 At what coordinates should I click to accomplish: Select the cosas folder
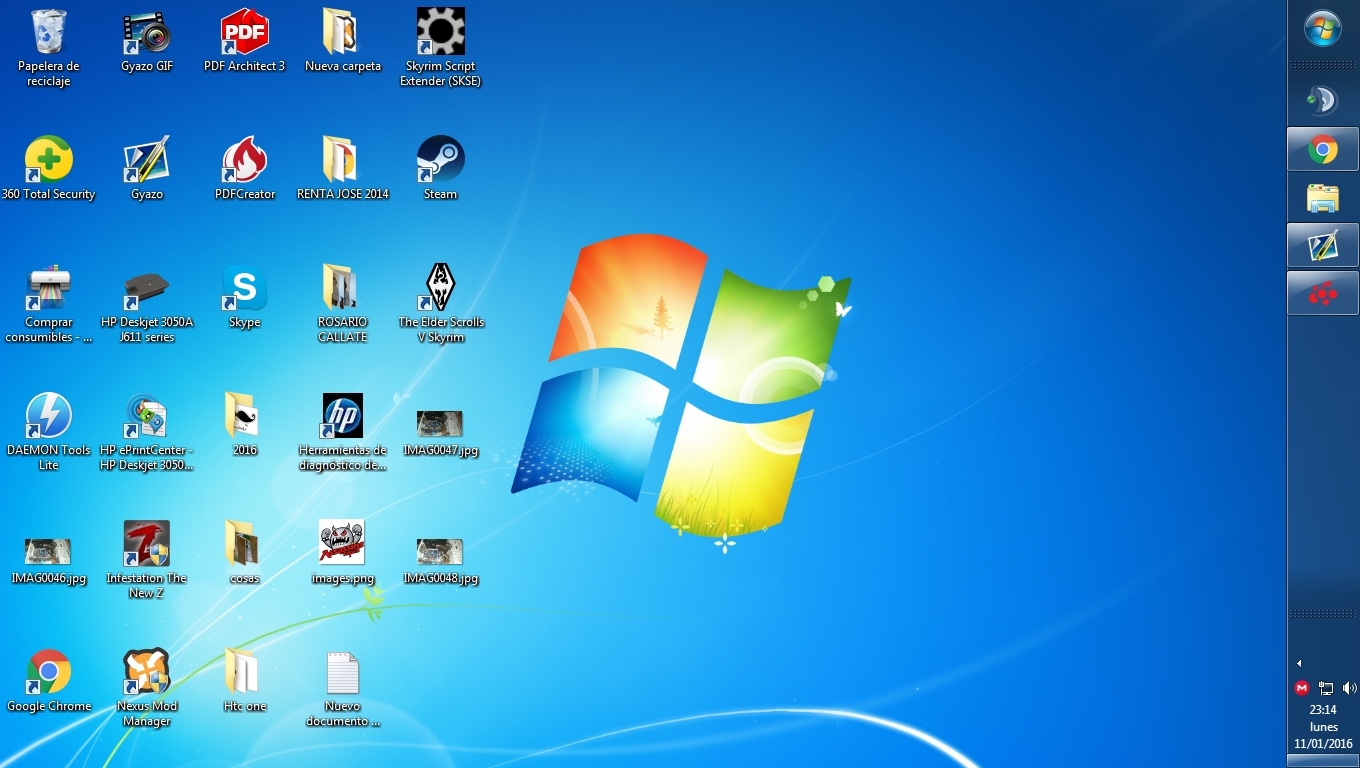click(245, 553)
